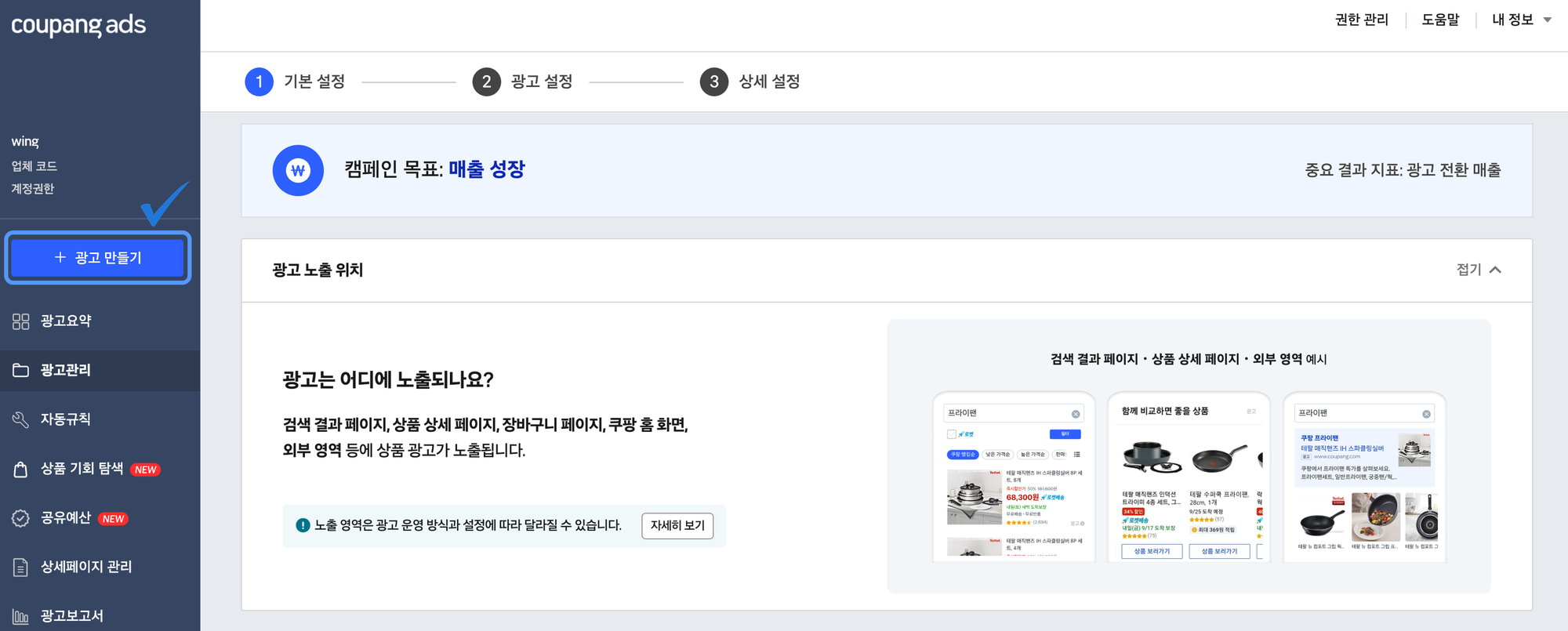Click the won currency campaign goal icon
Viewport: 1568px width, 631px height.
click(x=298, y=170)
